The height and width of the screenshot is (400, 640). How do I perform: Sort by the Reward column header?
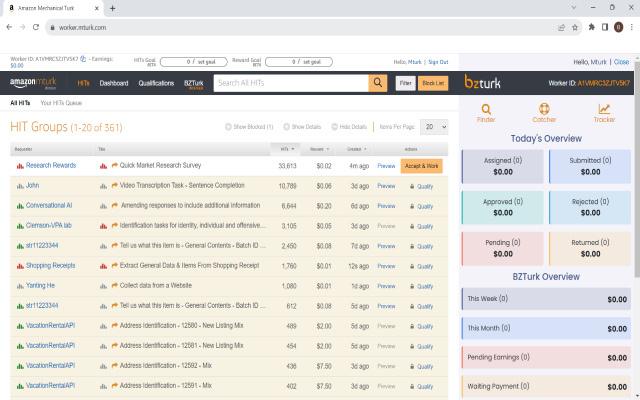319,149
